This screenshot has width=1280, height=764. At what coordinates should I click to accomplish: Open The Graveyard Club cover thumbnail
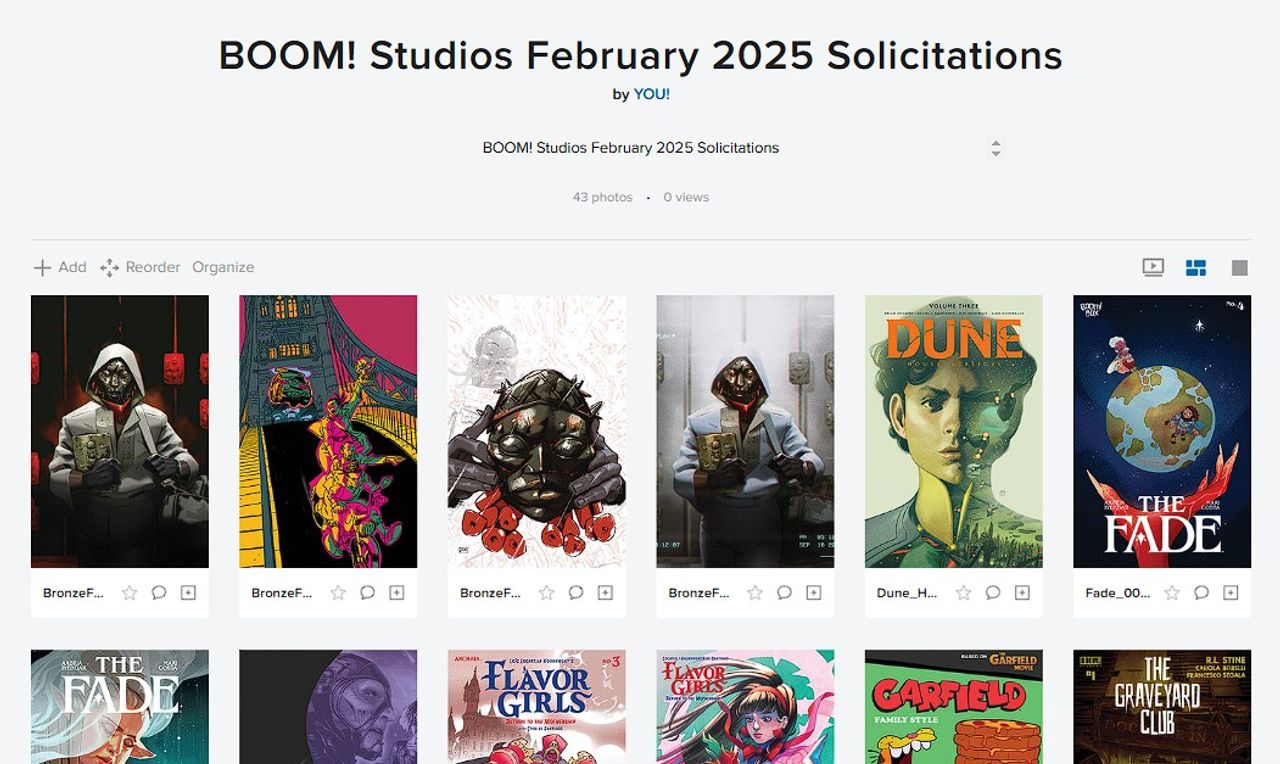tap(1162, 707)
